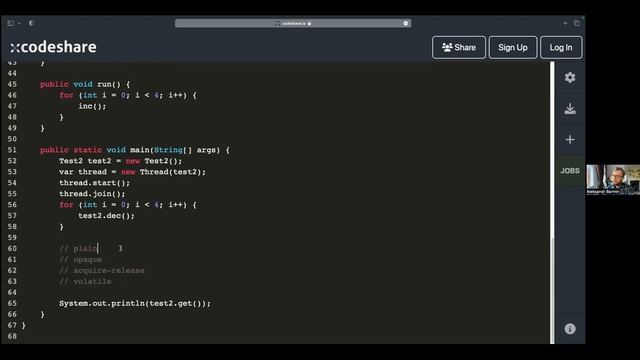Click line number 51 in the gutter

tap(12, 150)
